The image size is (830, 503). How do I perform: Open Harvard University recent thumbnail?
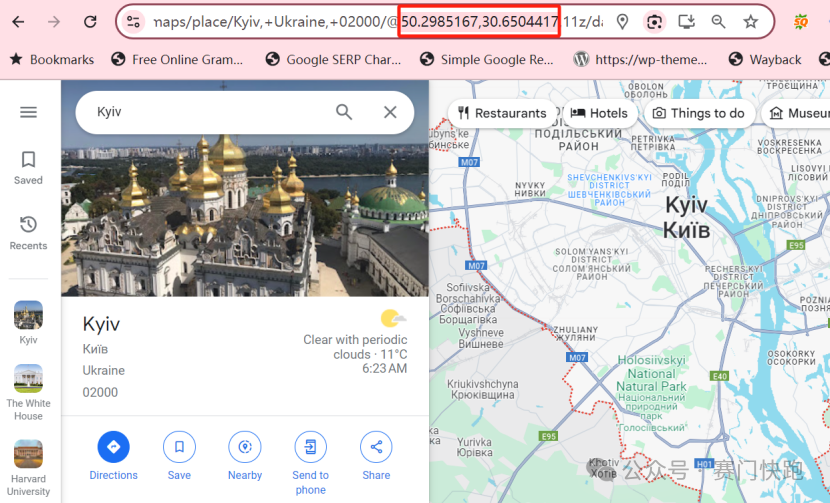[28, 455]
